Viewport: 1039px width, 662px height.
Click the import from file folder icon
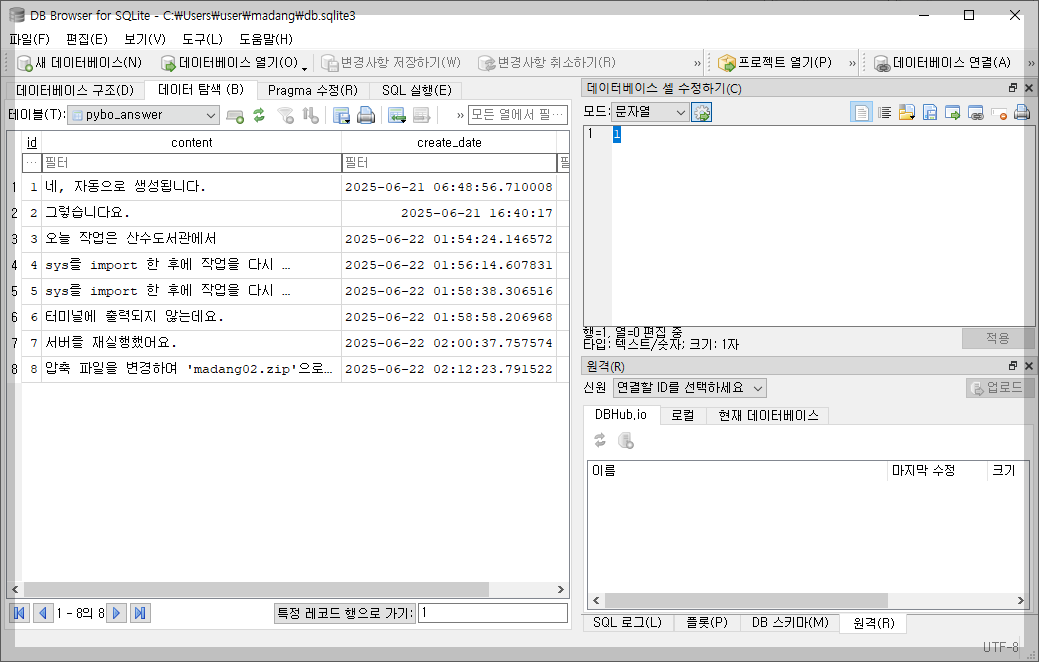(907, 113)
